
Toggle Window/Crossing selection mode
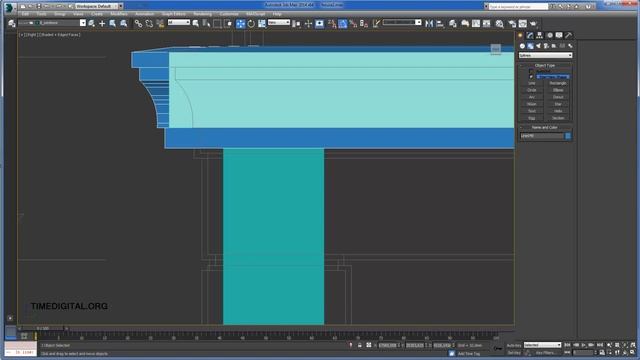point(228,24)
